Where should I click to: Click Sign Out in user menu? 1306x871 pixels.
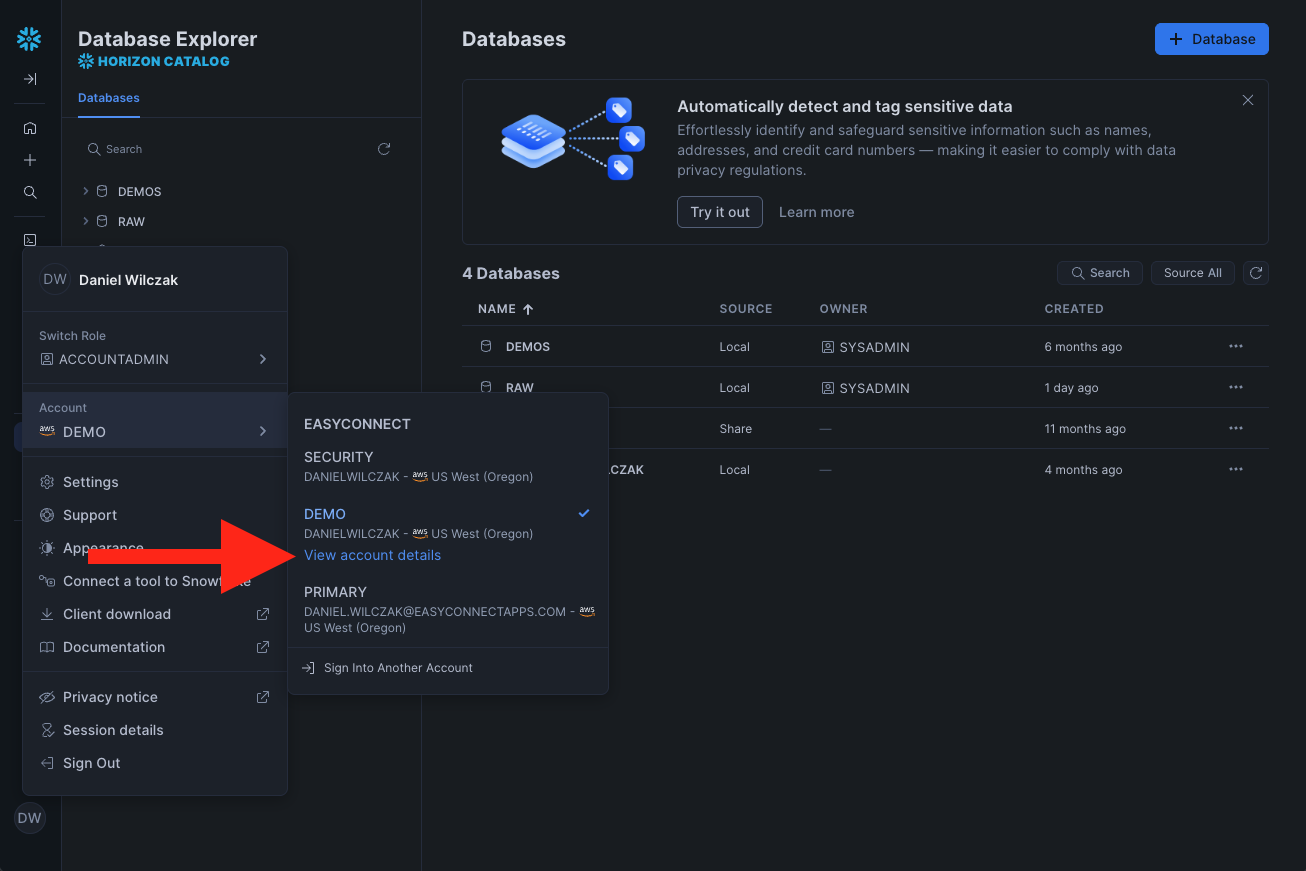[x=91, y=763]
